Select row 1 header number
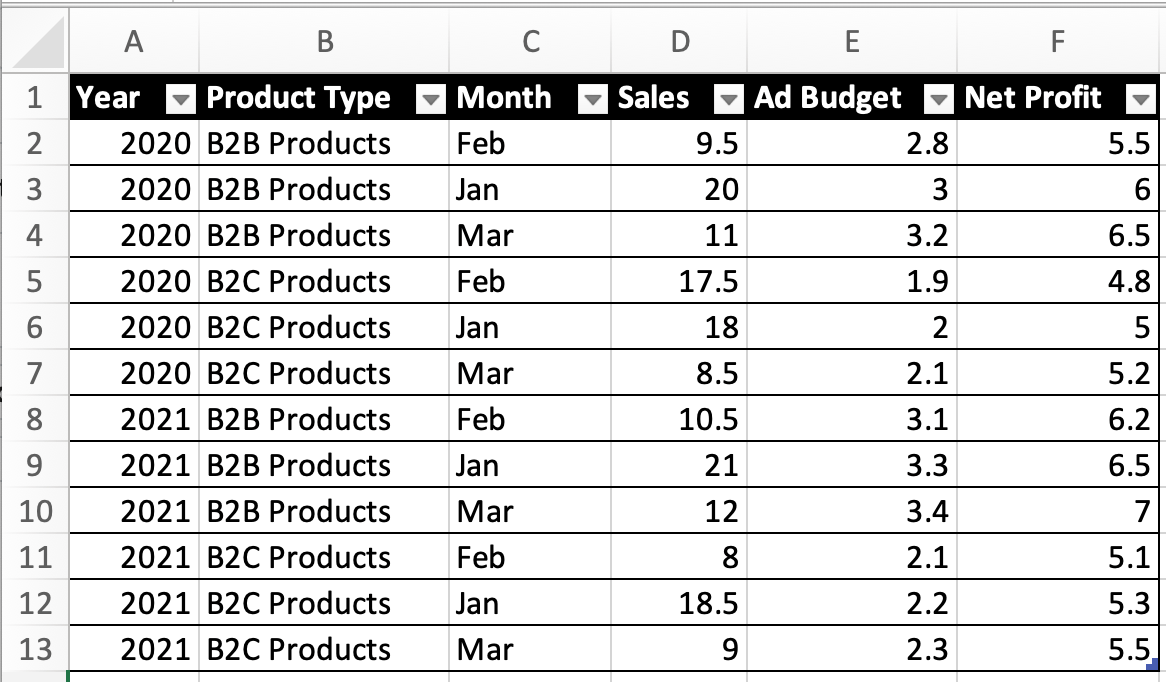 35,98
